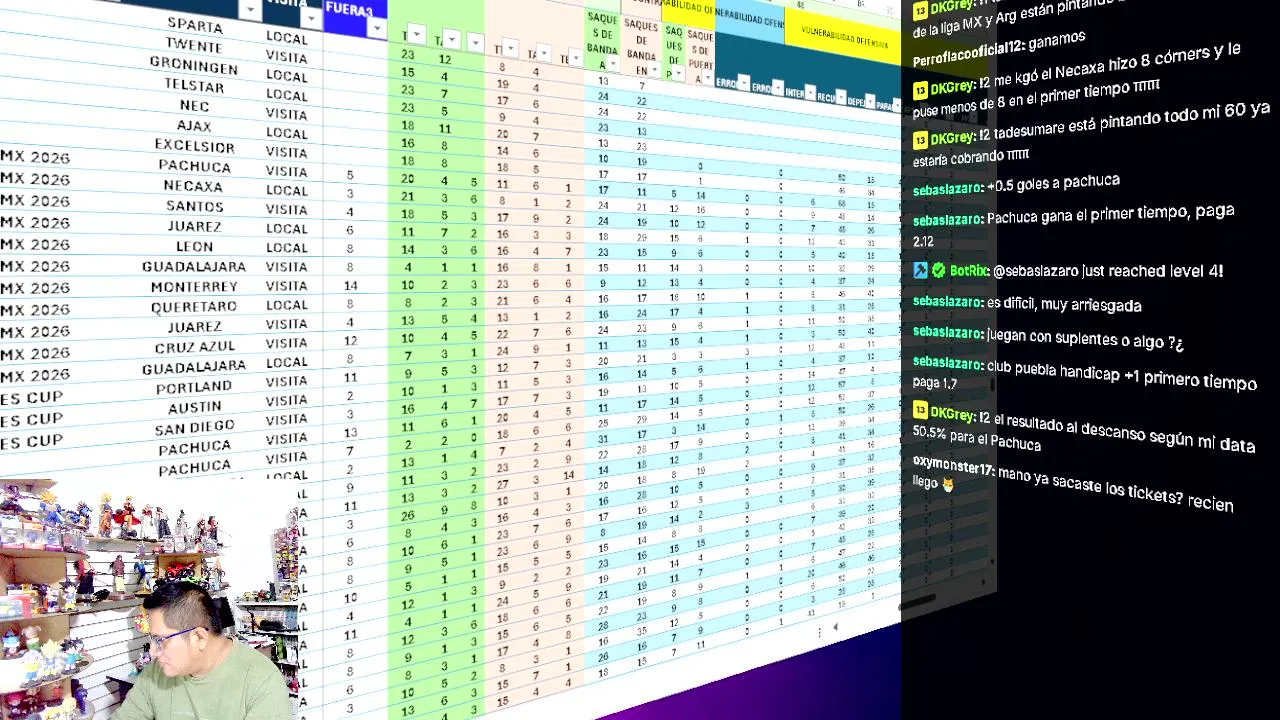The image size is (1280, 720).
Task: Select the LEON team cell
Action: pyautogui.click(x=194, y=246)
